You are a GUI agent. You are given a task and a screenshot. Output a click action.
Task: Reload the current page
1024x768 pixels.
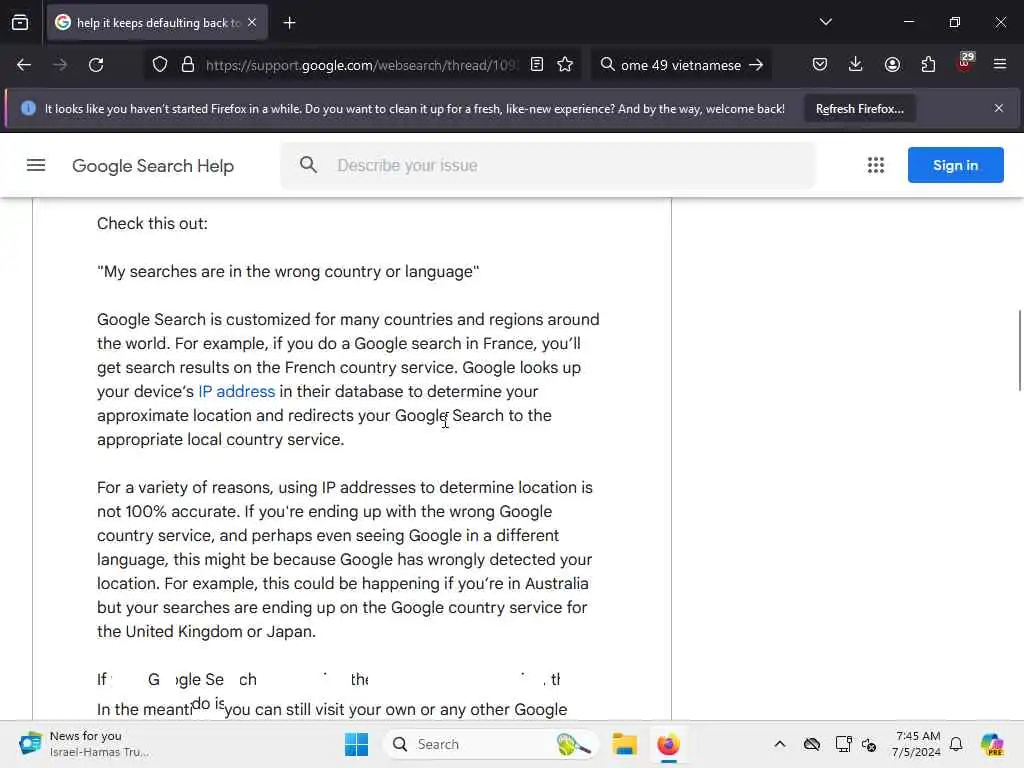pos(96,65)
